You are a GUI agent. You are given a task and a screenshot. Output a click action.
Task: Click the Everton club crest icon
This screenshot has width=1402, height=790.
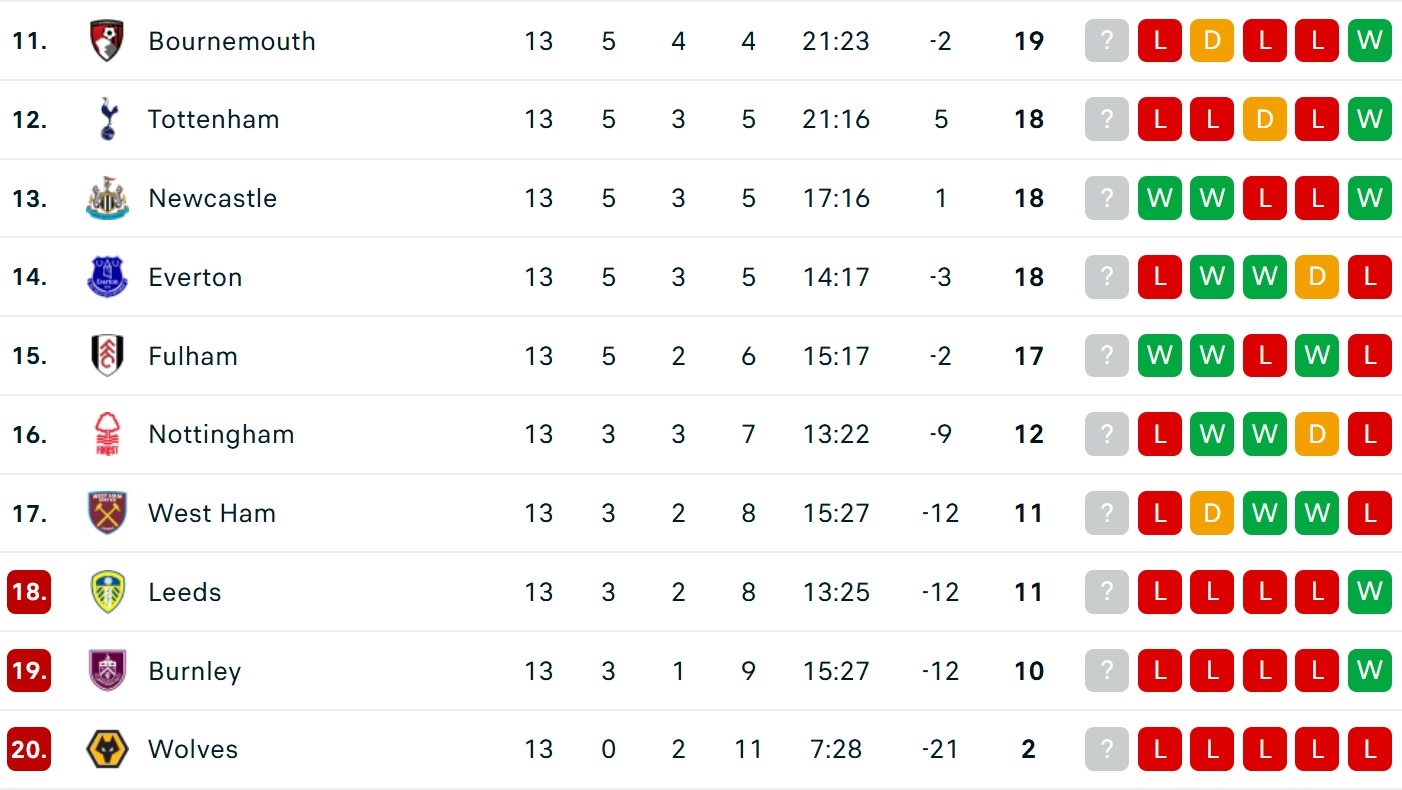(x=107, y=277)
